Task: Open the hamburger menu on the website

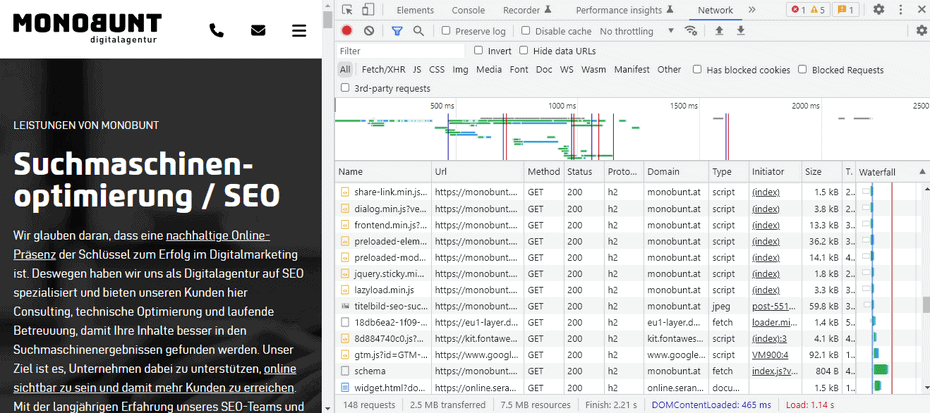Action: 299,30
